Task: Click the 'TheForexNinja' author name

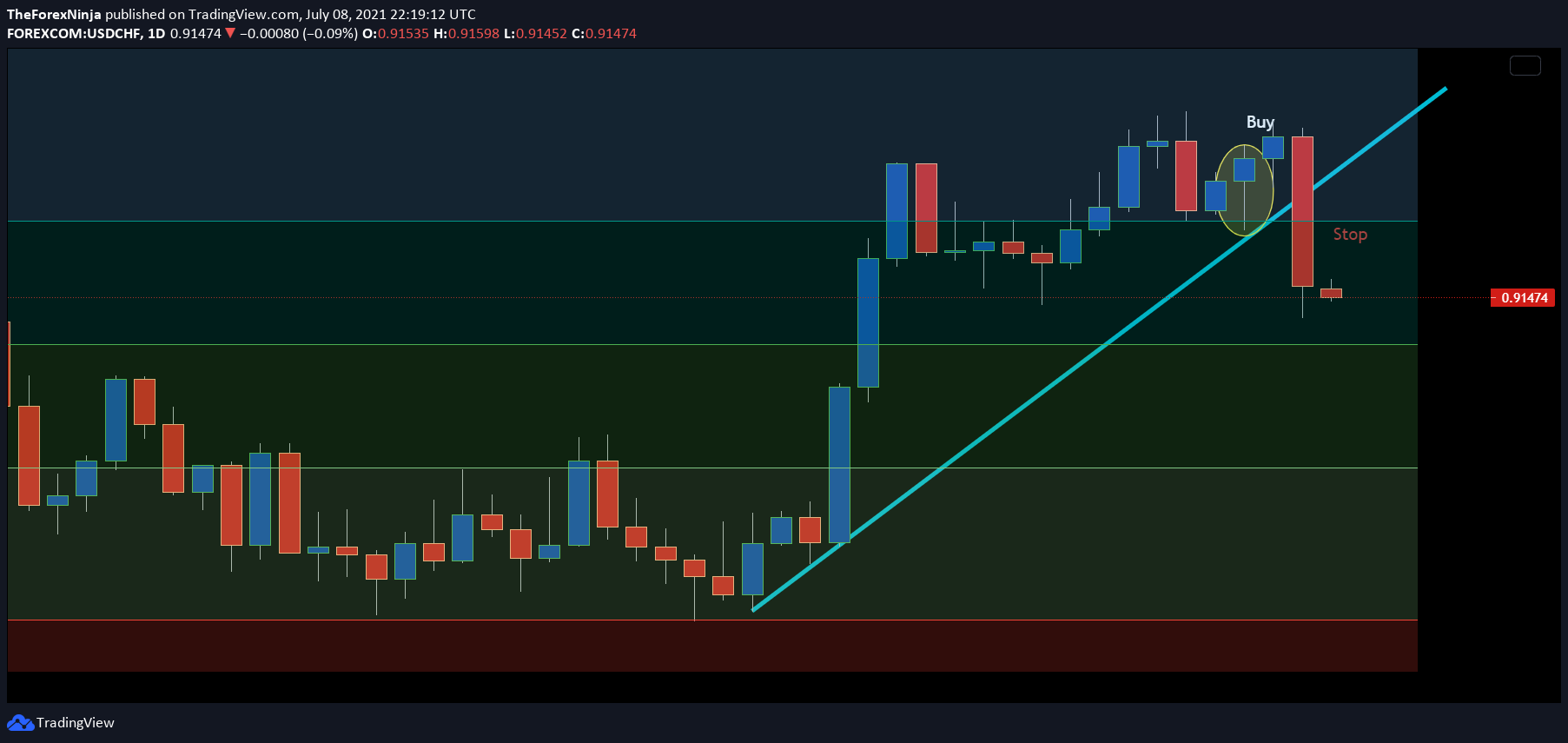Action: pos(54,14)
